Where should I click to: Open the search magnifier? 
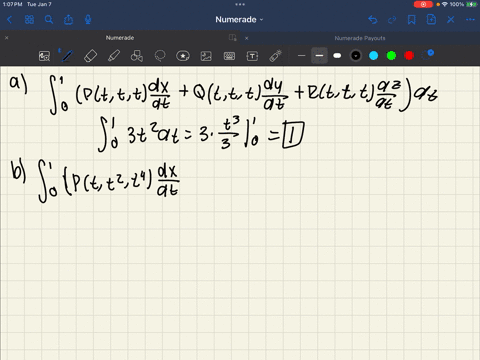49,20
